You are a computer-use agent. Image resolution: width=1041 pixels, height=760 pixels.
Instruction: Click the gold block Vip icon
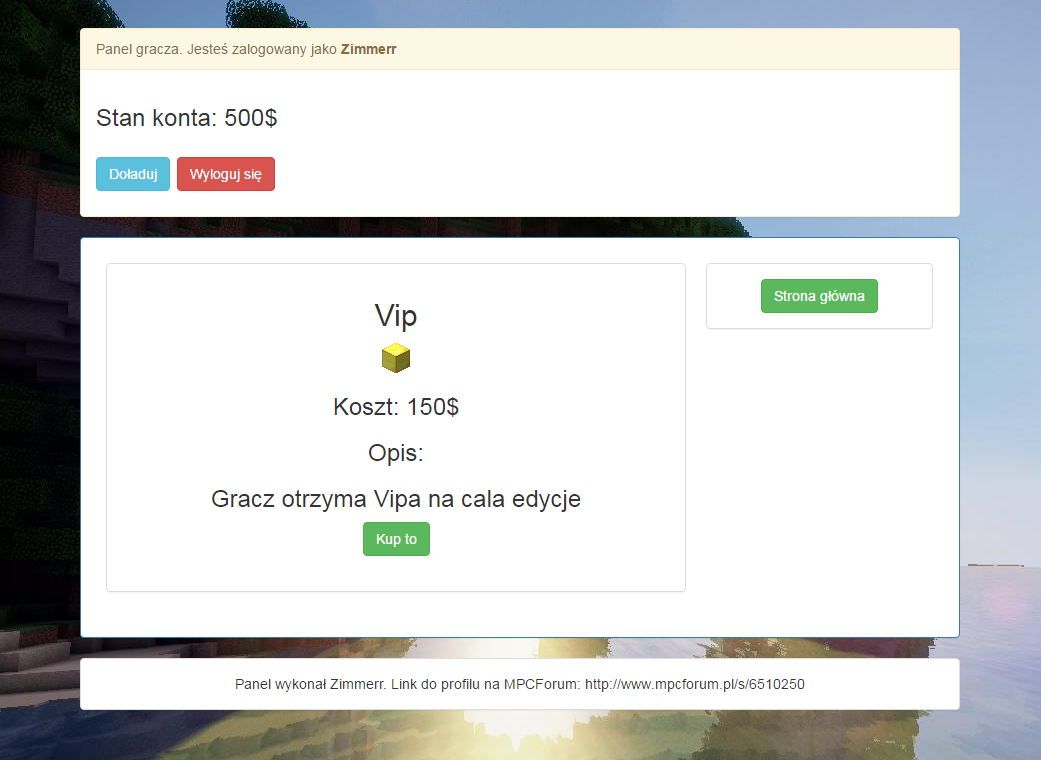tap(396, 358)
